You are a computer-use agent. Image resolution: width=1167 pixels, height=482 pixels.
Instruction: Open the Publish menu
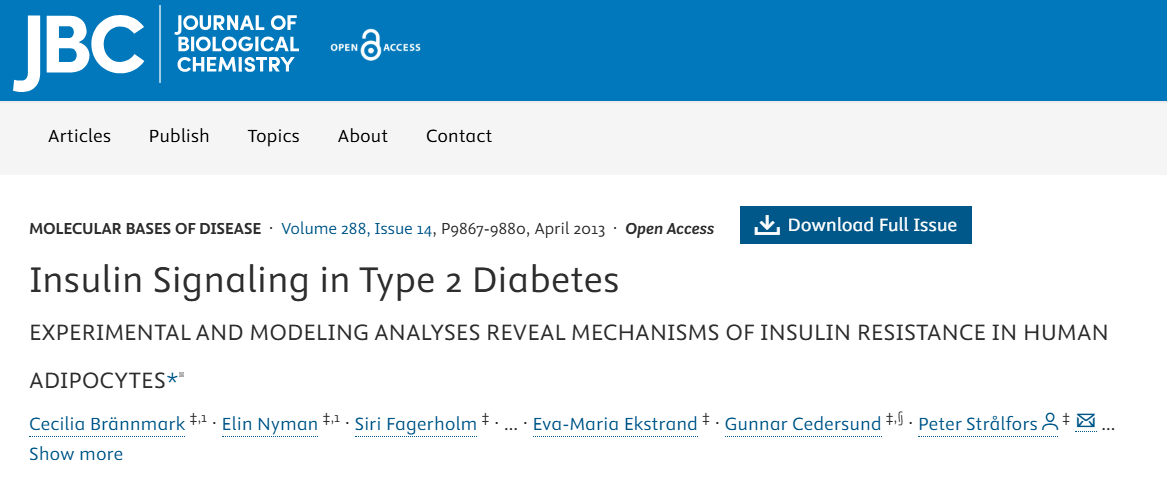click(x=179, y=136)
